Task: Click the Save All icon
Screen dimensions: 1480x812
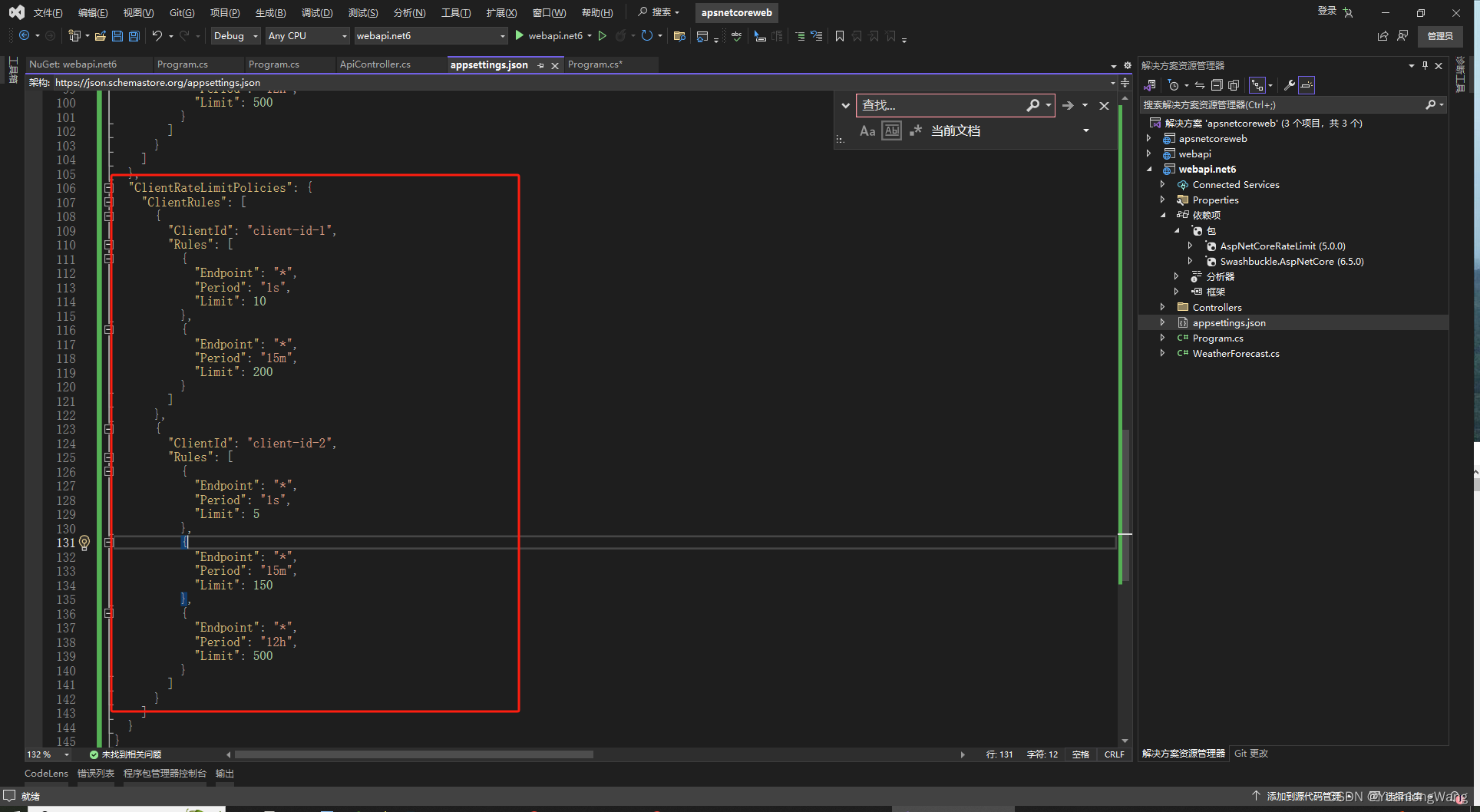Action: tap(134, 35)
